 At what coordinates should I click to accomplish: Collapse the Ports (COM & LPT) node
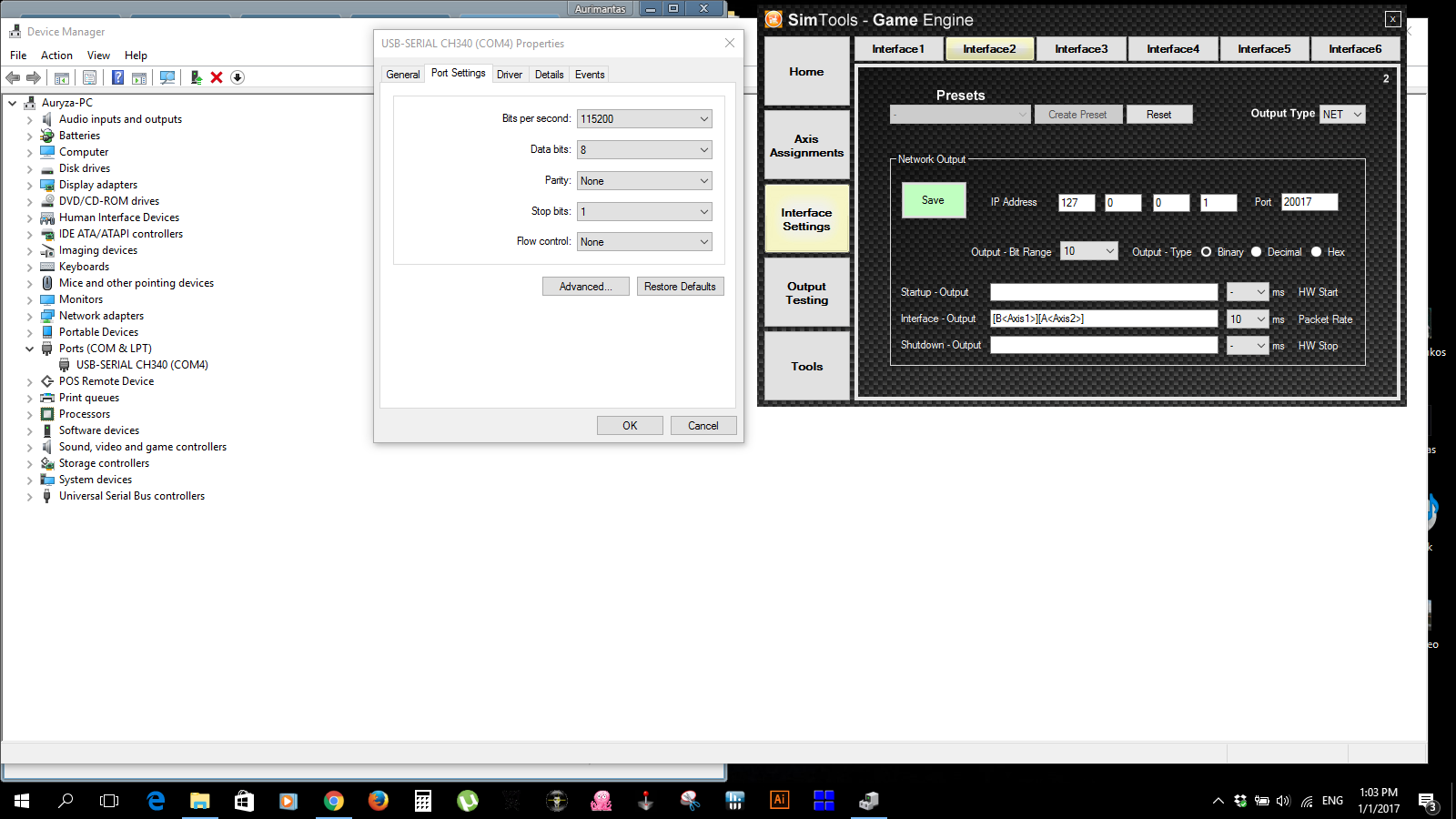tap(30, 349)
